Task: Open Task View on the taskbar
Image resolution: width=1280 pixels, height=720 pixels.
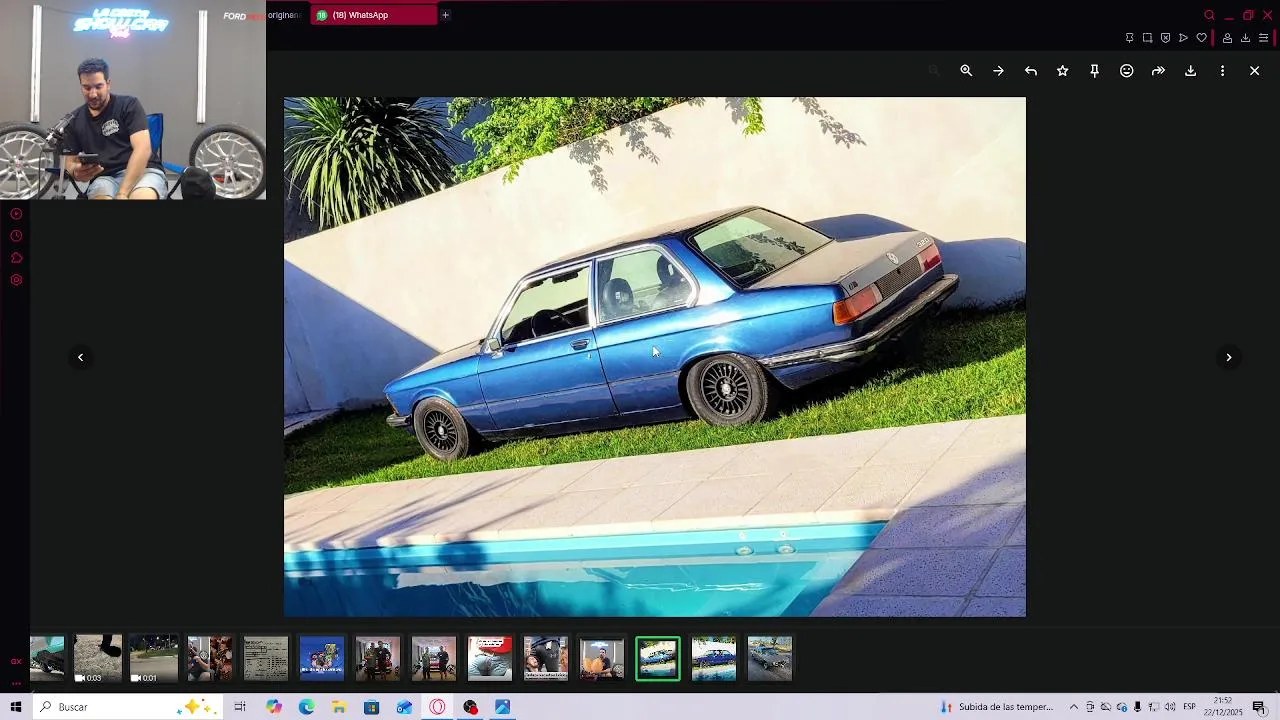Action: pos(240,707)
